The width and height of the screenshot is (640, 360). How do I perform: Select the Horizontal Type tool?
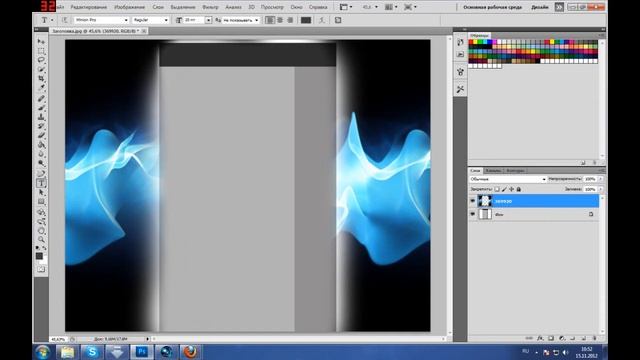41,183
